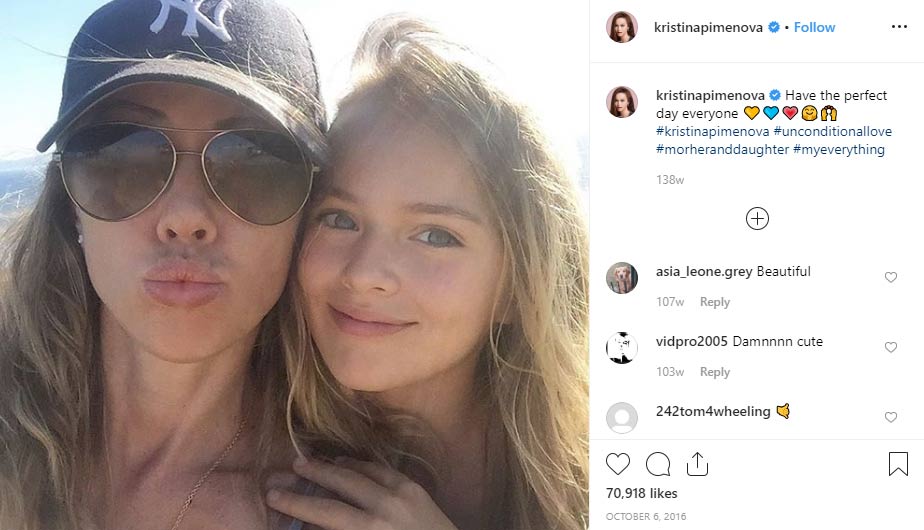Save post with bookmark icon
The height and width of the screenshot is (530, 924).
[897, 464]
